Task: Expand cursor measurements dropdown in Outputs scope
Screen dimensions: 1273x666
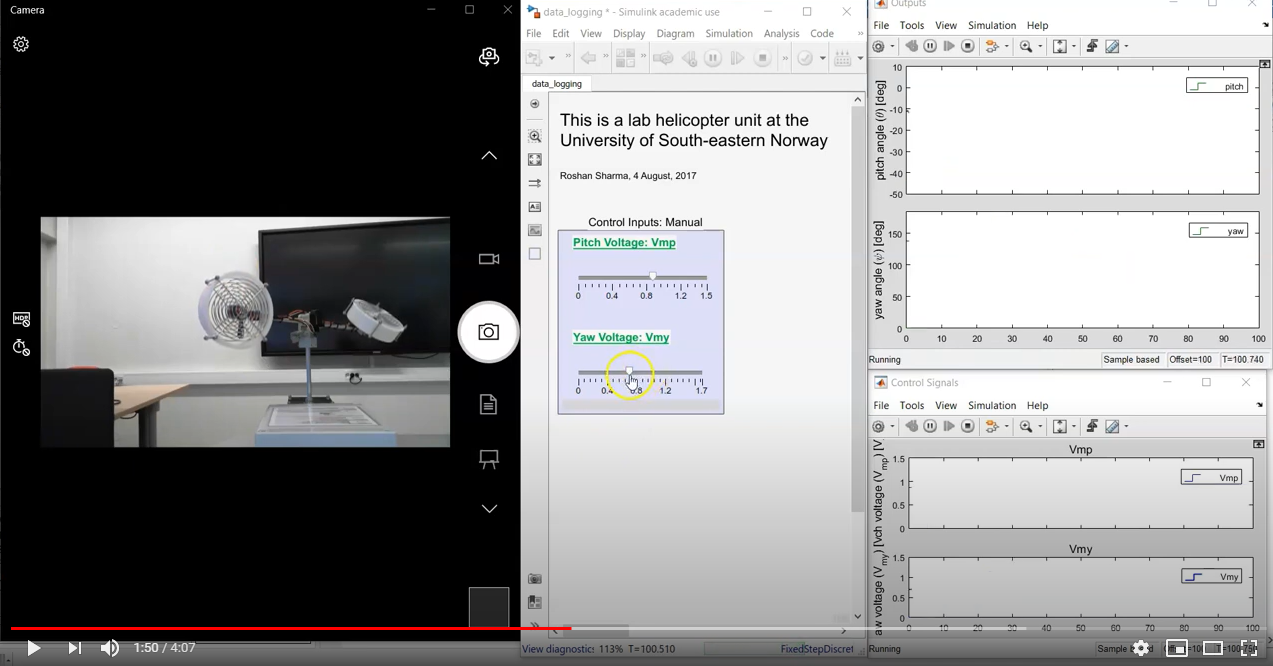Action: click(x=1125, y=47)
